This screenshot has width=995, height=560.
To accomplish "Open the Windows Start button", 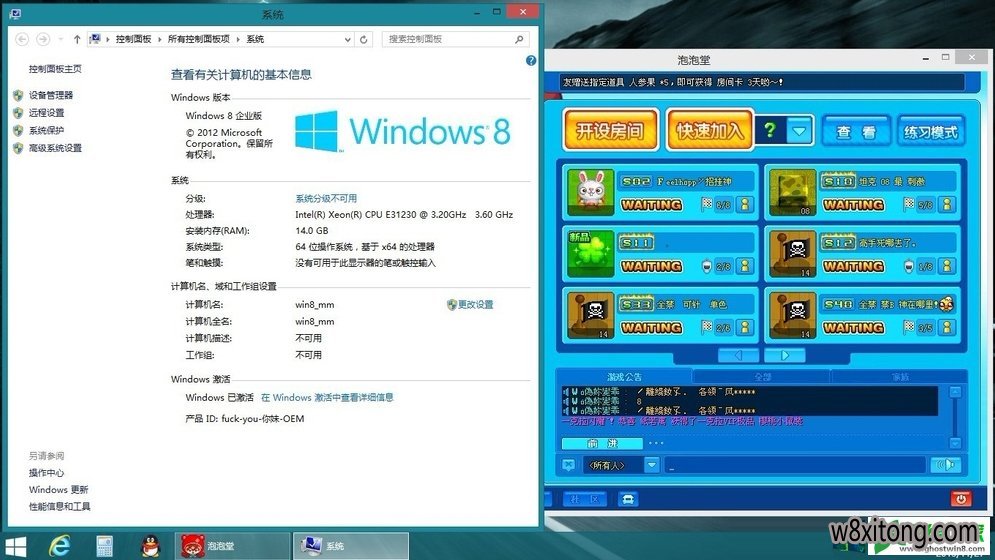I will (20, 545).
